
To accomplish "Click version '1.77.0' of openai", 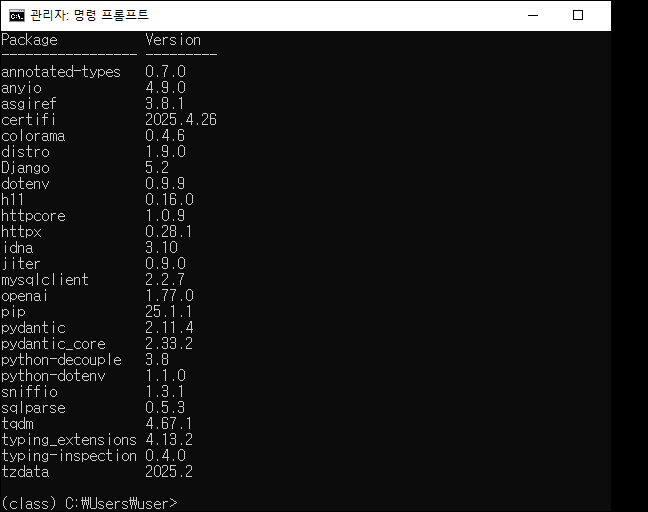I will (x=169, y=296).
